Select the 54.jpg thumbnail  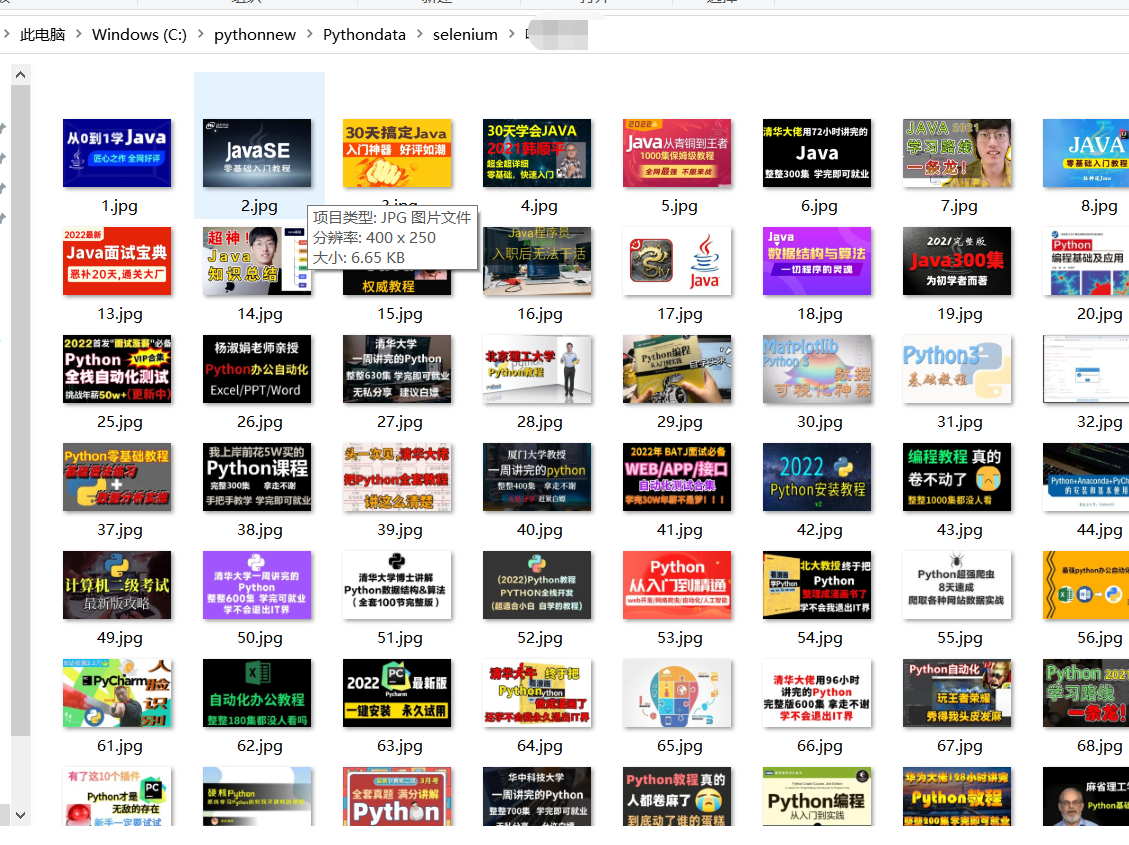point(817,585)
